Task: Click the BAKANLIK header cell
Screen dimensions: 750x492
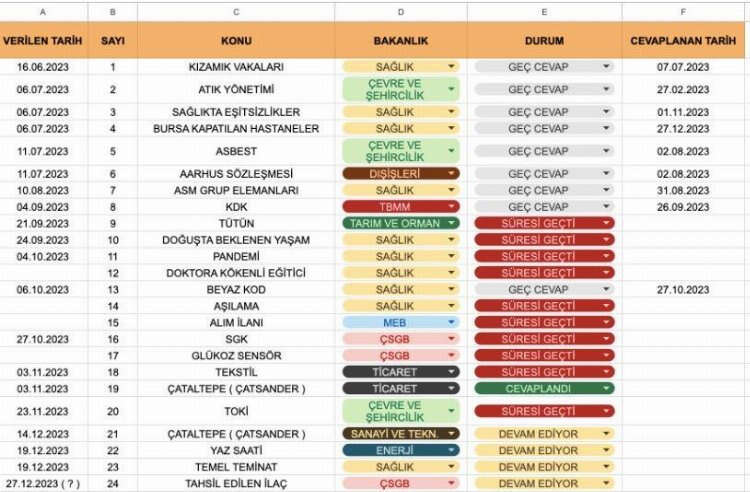Action: 400,41
